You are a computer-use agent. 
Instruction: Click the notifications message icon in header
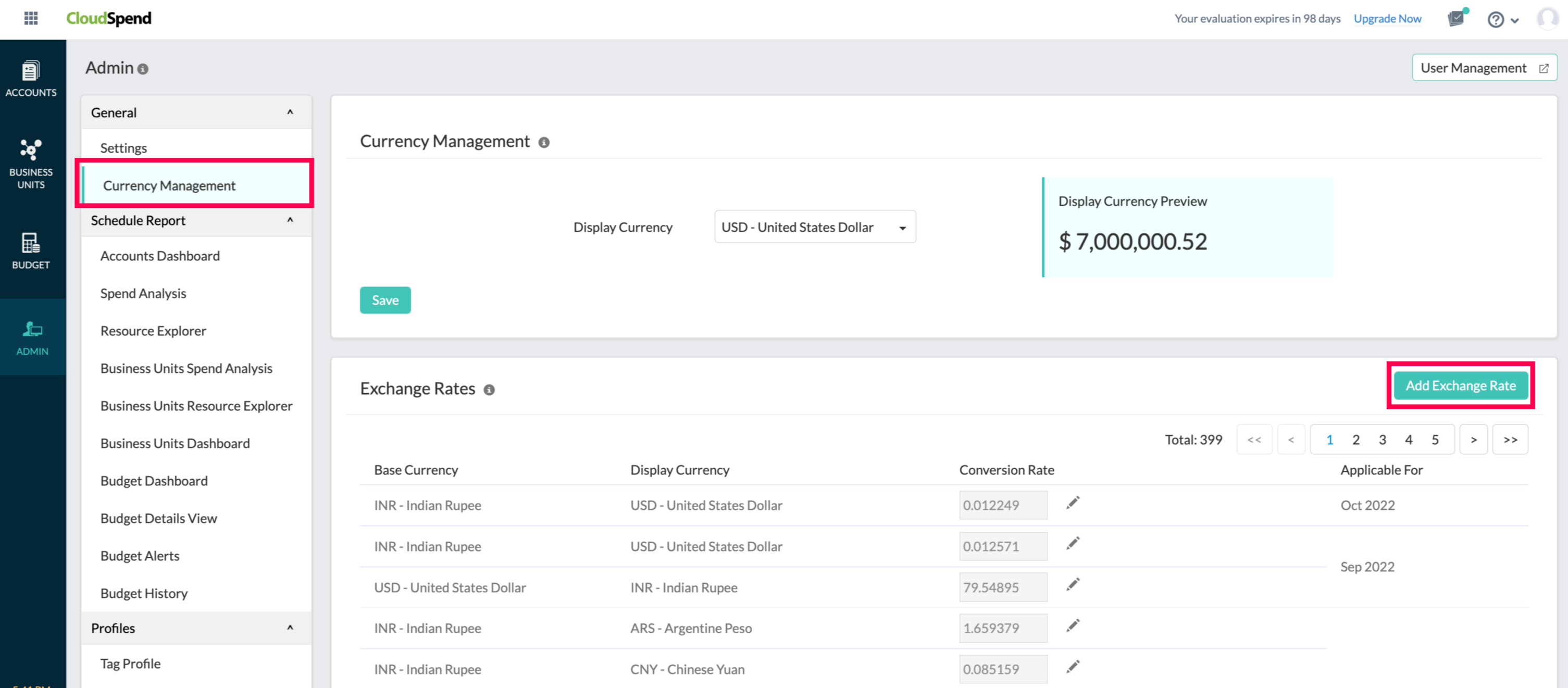[1456, 18]
